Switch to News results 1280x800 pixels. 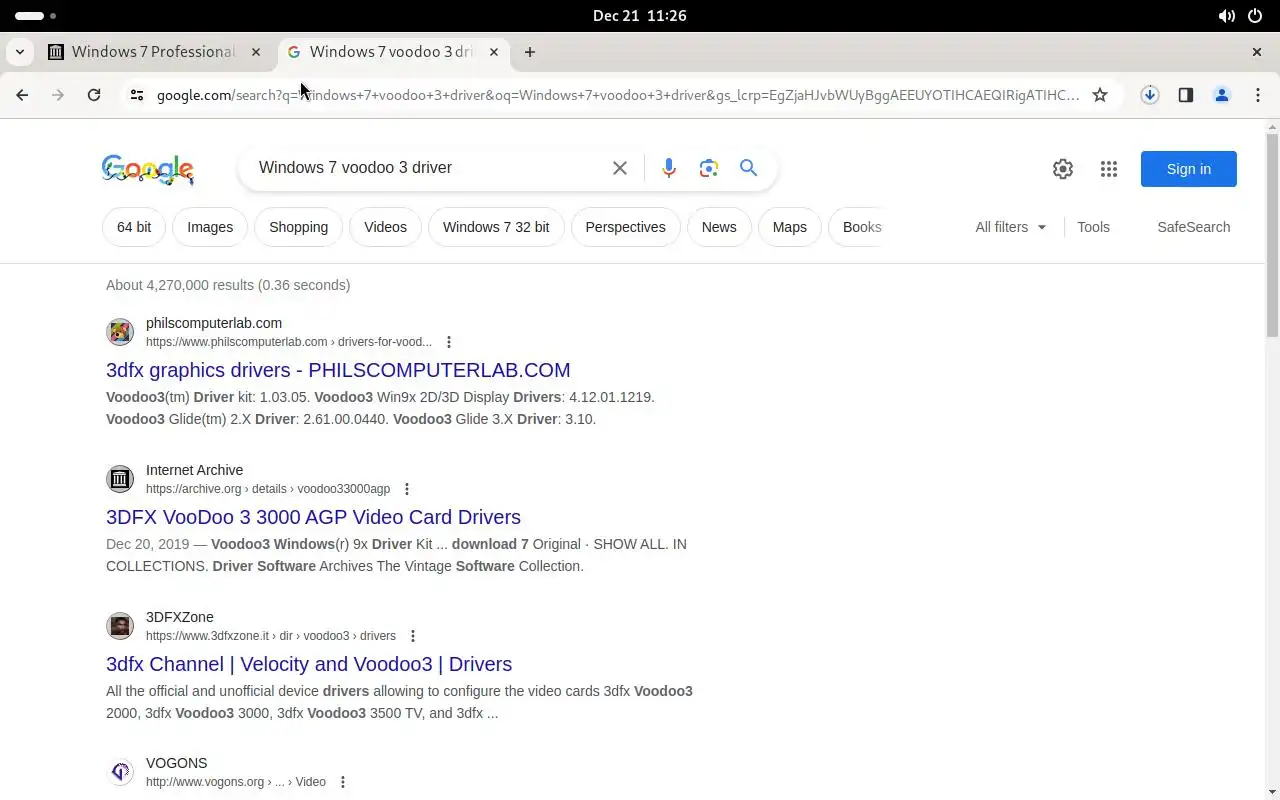[719, 227]
